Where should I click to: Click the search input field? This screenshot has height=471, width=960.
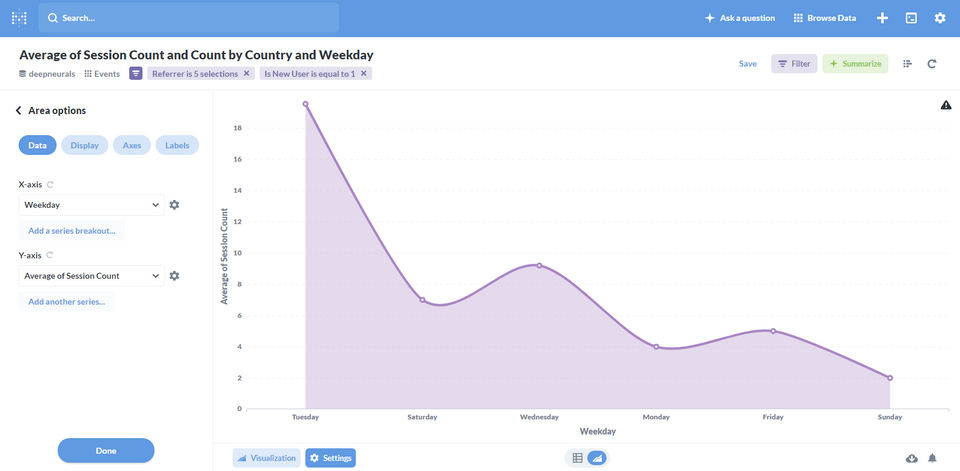pos(190,18)
